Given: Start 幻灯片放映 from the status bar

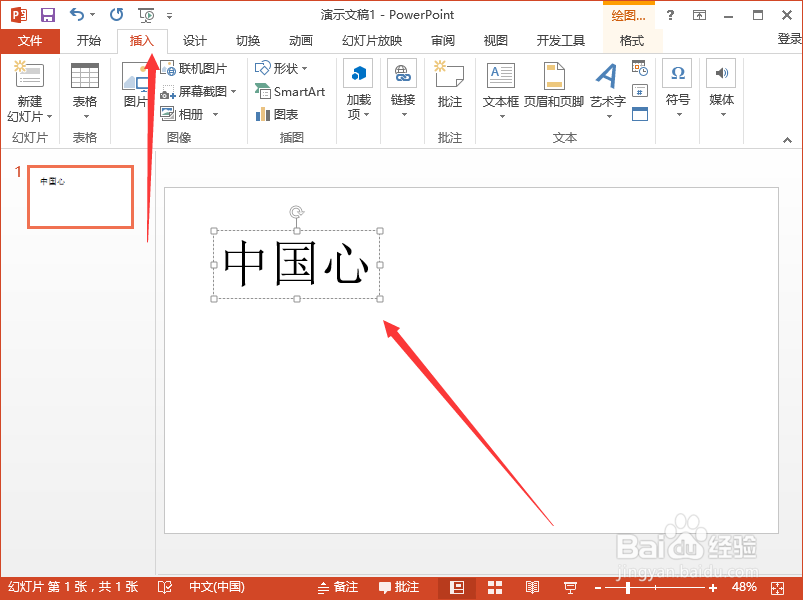Looking at the screenshot, I should point(571,587).
